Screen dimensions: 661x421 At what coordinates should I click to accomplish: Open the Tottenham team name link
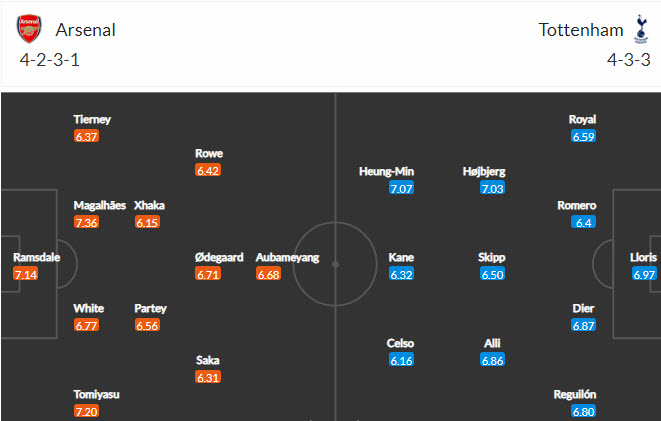pyautogui.click(x=580, y=30)
